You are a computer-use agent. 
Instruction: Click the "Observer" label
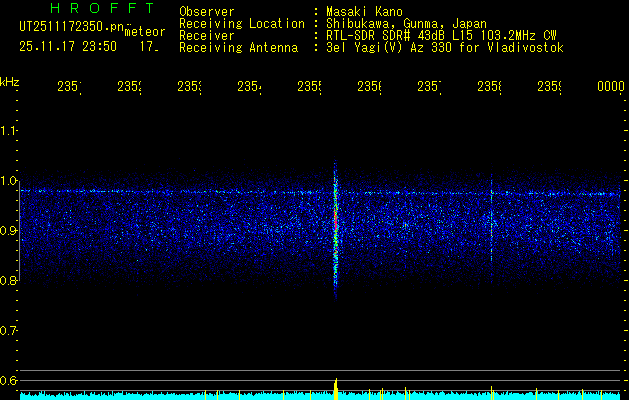coord(207,11)
